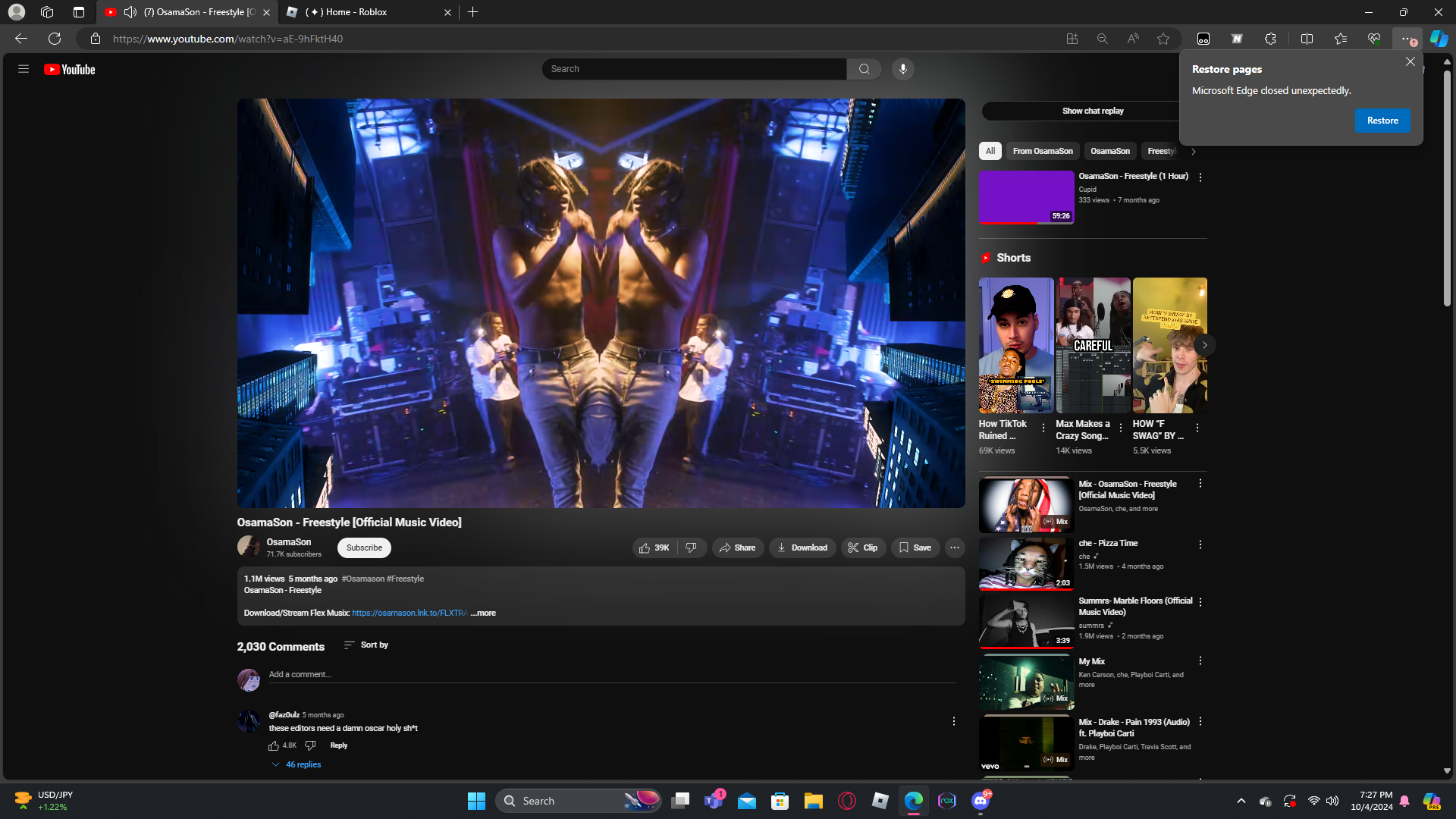The image size is (1456, 819).
Task: Open the How TikTok Ruined short
Action: (1016, 345)
